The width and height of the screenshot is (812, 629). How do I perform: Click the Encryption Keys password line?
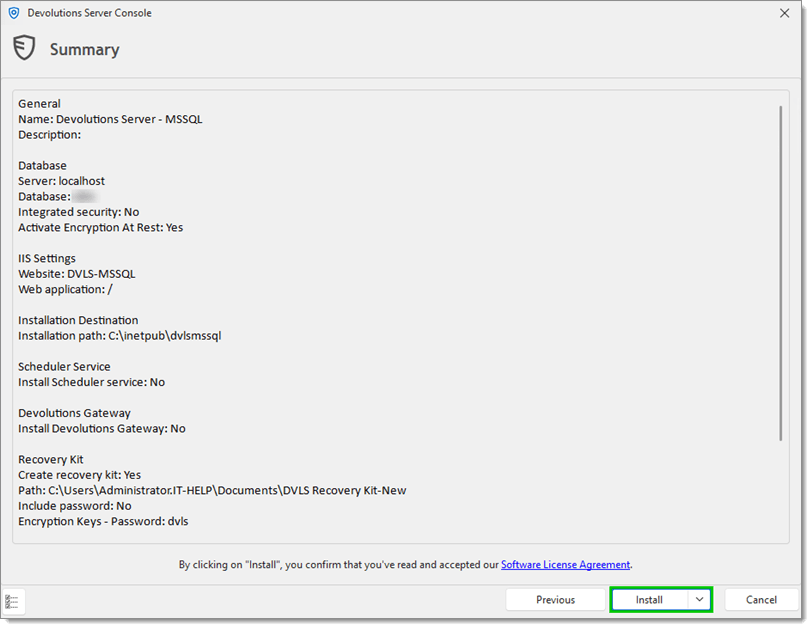102,521
